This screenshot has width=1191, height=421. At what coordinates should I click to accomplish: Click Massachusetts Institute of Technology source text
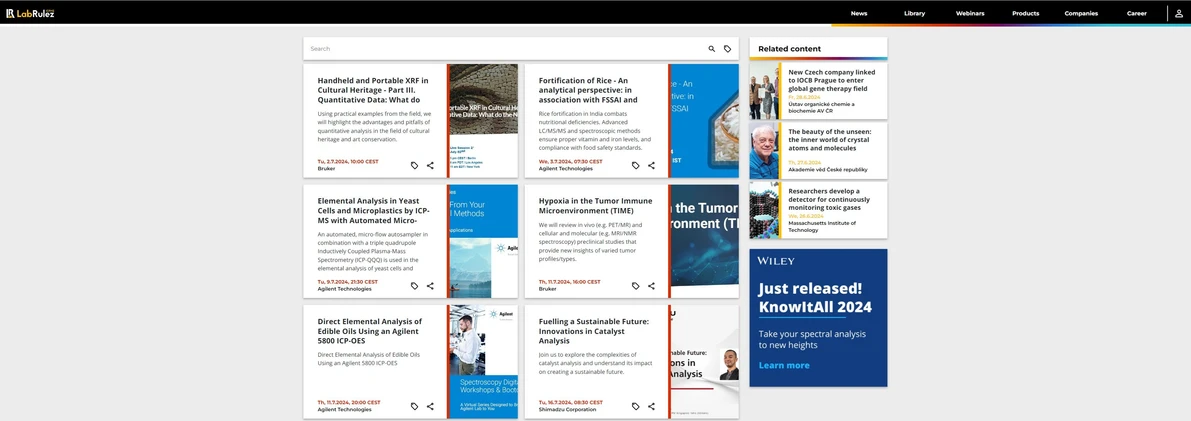822,226
